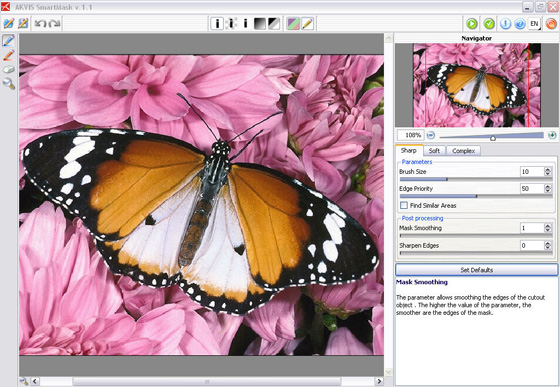Click the 'Navigator' panel title
Screen dimensions: 560x387
coord(476,38)
